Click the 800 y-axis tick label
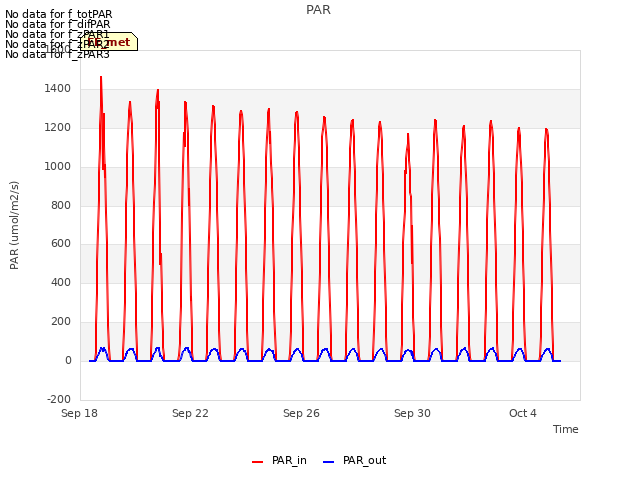The height and width of the screenshot is (480, 640). click(61, 206)
